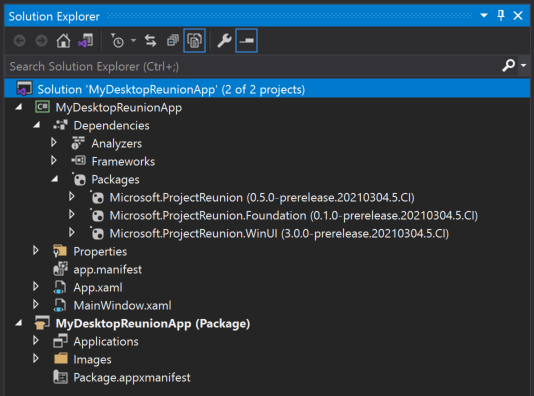Screen dimensions: 534x396
Task: Select app.manifest file
Action: coord(107,270)
